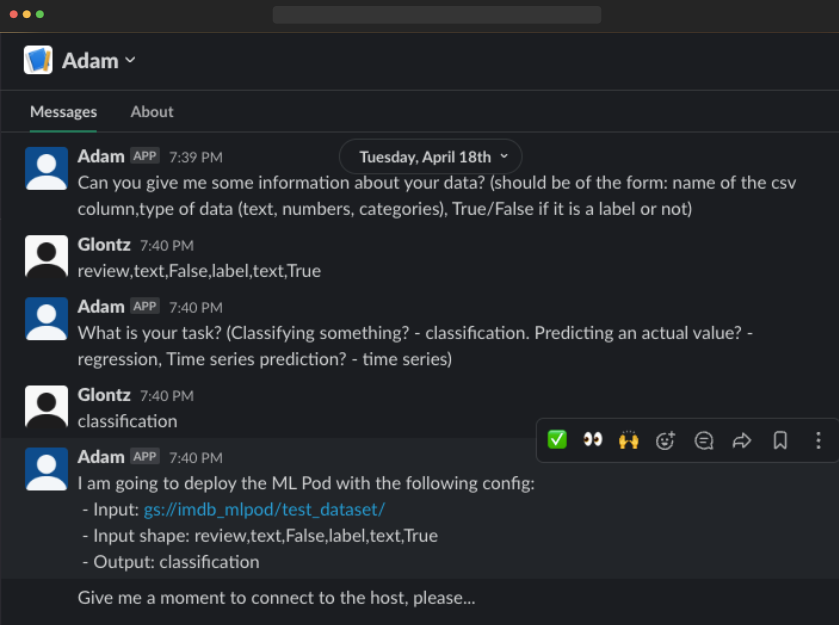The width and height of the screenshot is (839, 625).
Task: React with the green checkmark emoji
Action: click(557, 440)
